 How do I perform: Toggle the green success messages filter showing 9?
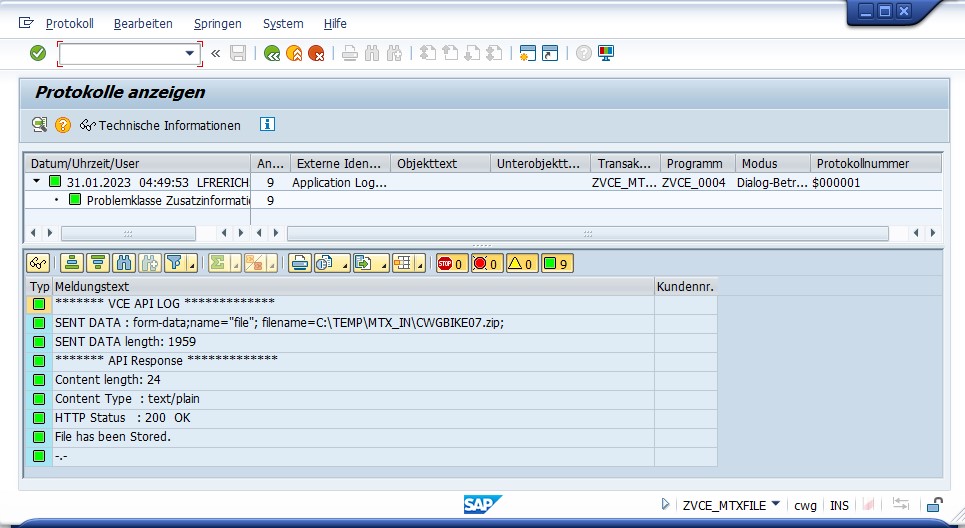[557, 263]
